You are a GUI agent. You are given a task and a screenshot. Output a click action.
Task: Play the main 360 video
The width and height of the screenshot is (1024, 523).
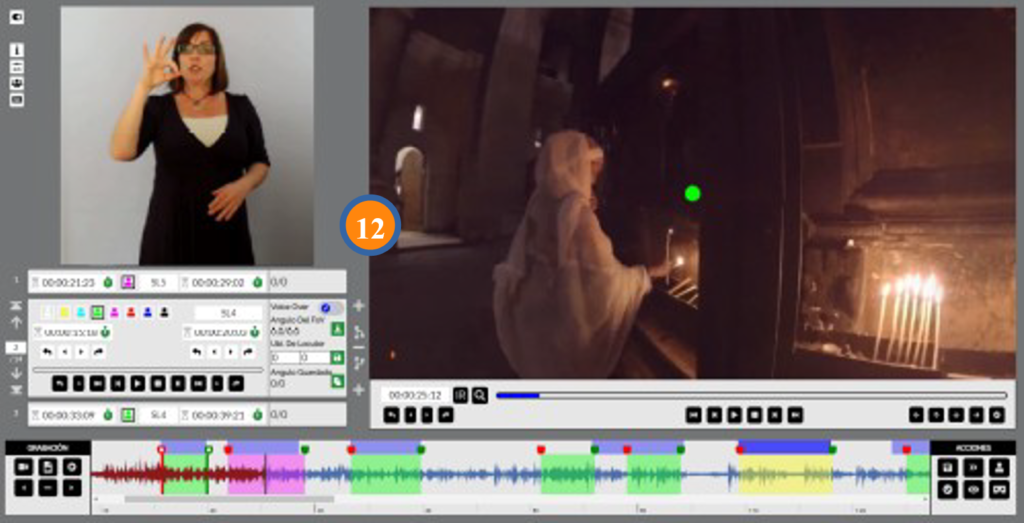pyautogui.click(x=734, y=414)
